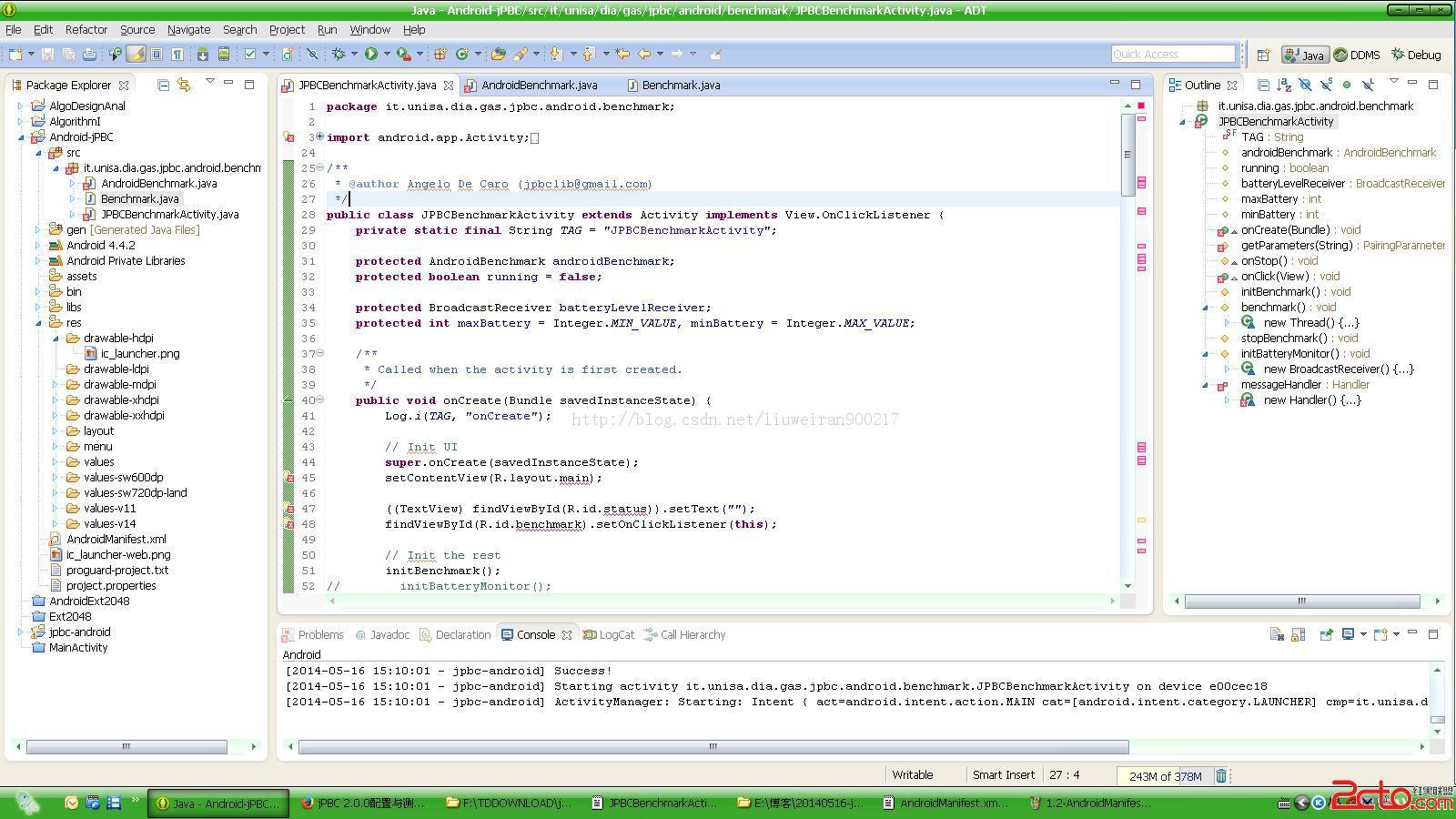Viewport: 1456px width, 819px height.
Task: Click the Debug bug icon in toolbar
Action: pyautogui.click(x=339, y=55)
